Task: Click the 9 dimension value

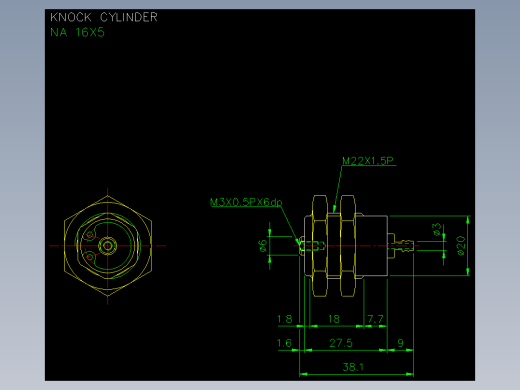Action: tap(400, 343)
